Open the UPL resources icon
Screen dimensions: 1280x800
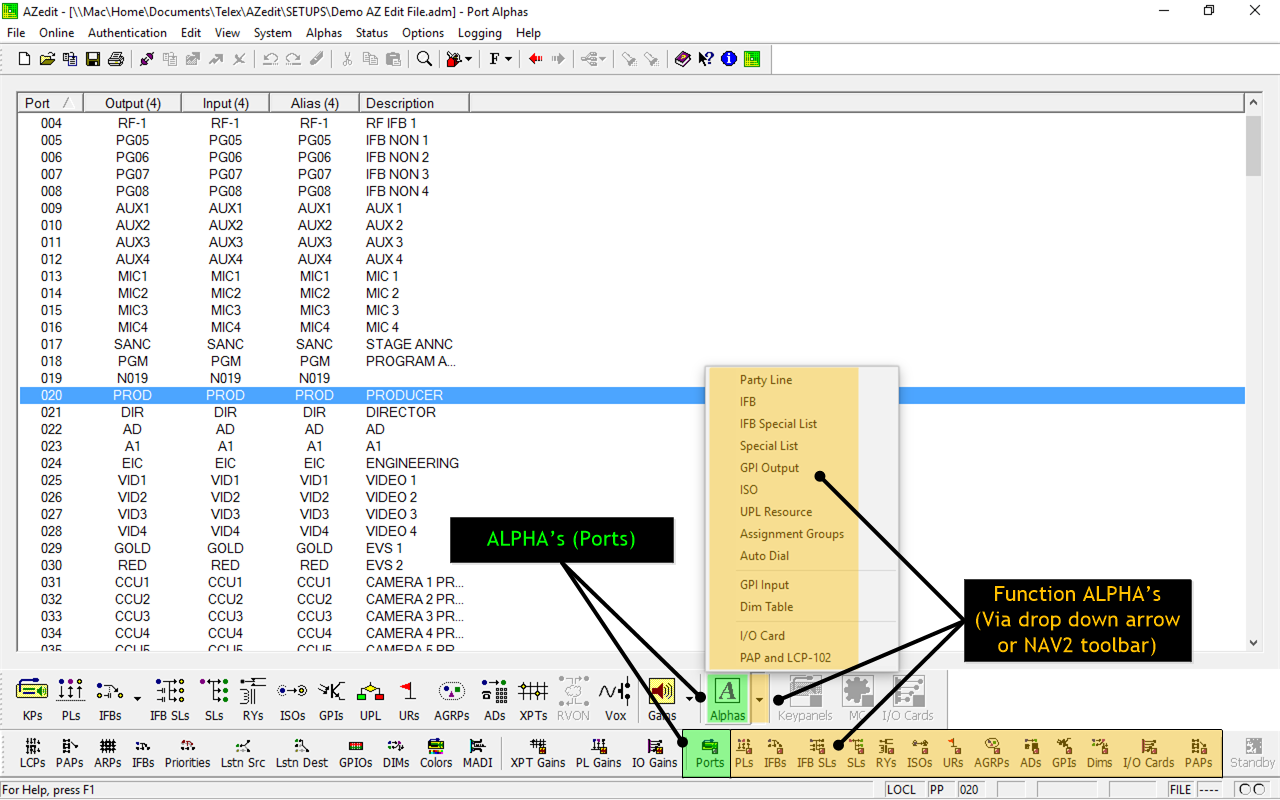tap(371, 698)
